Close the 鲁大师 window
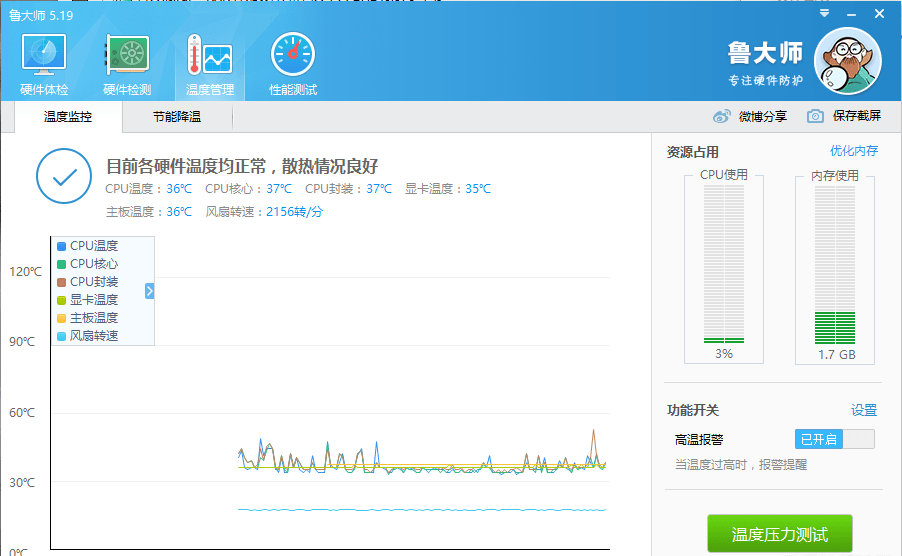Viewport: 902px width, 556px height. [880, 13]
